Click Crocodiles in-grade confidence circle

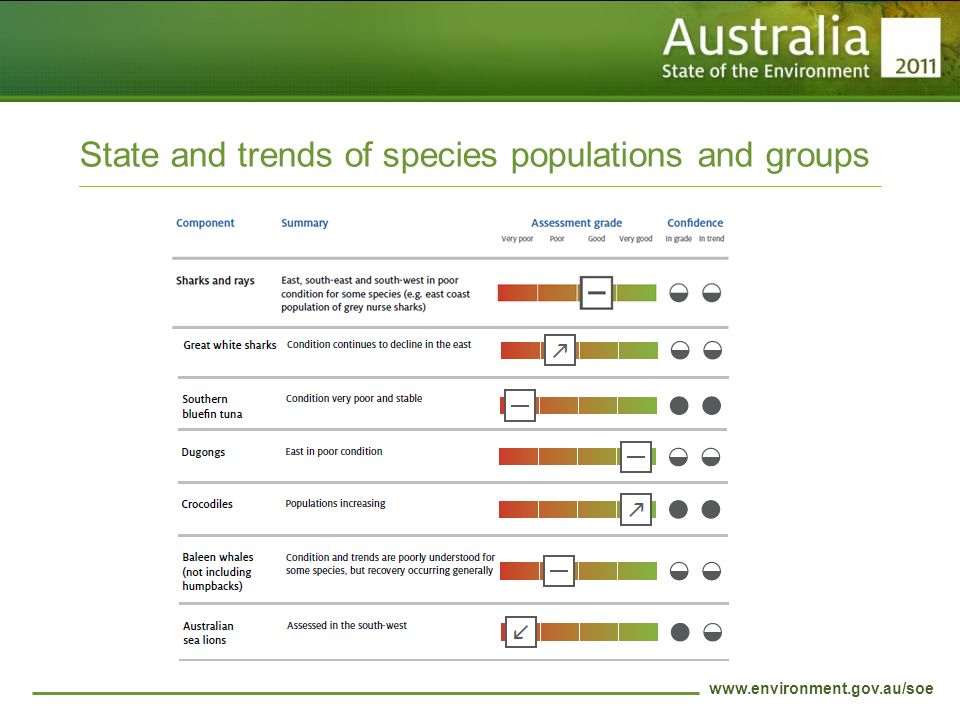(678, 509)
